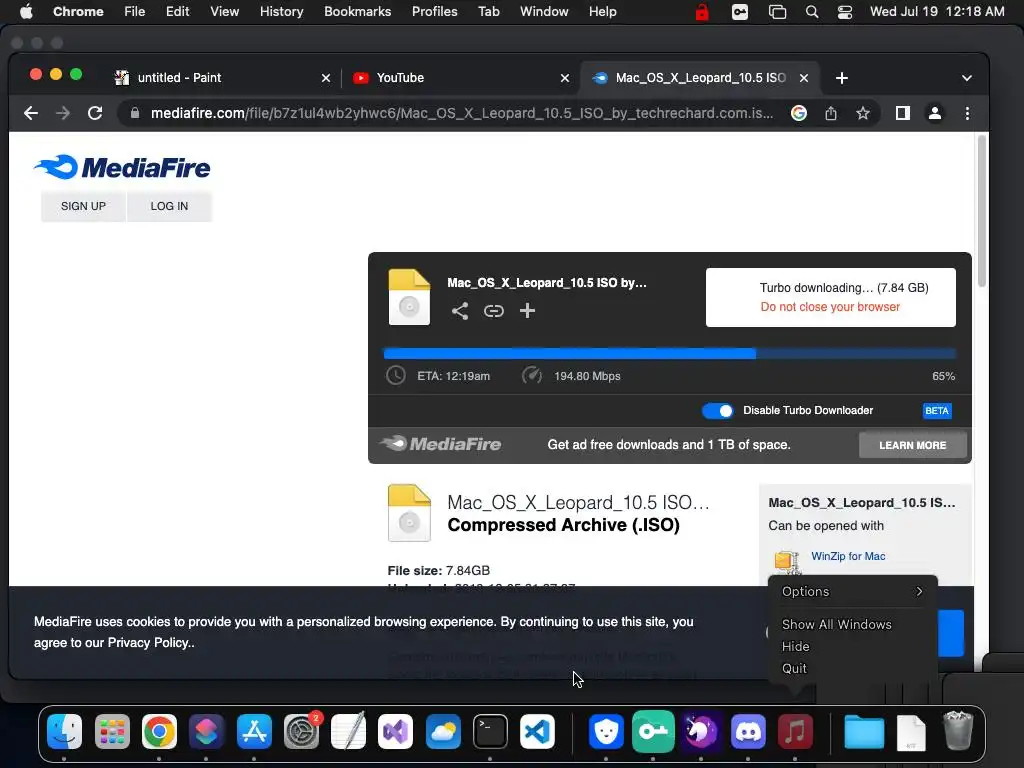This screenshot has height=768, width=1024.
Task: Click the address bar URL field
Action: 462,113
